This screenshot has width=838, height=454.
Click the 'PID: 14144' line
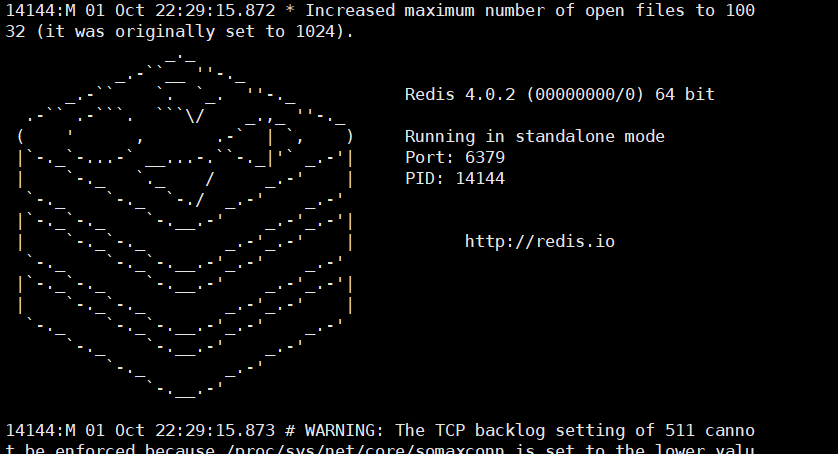[455, 179]
